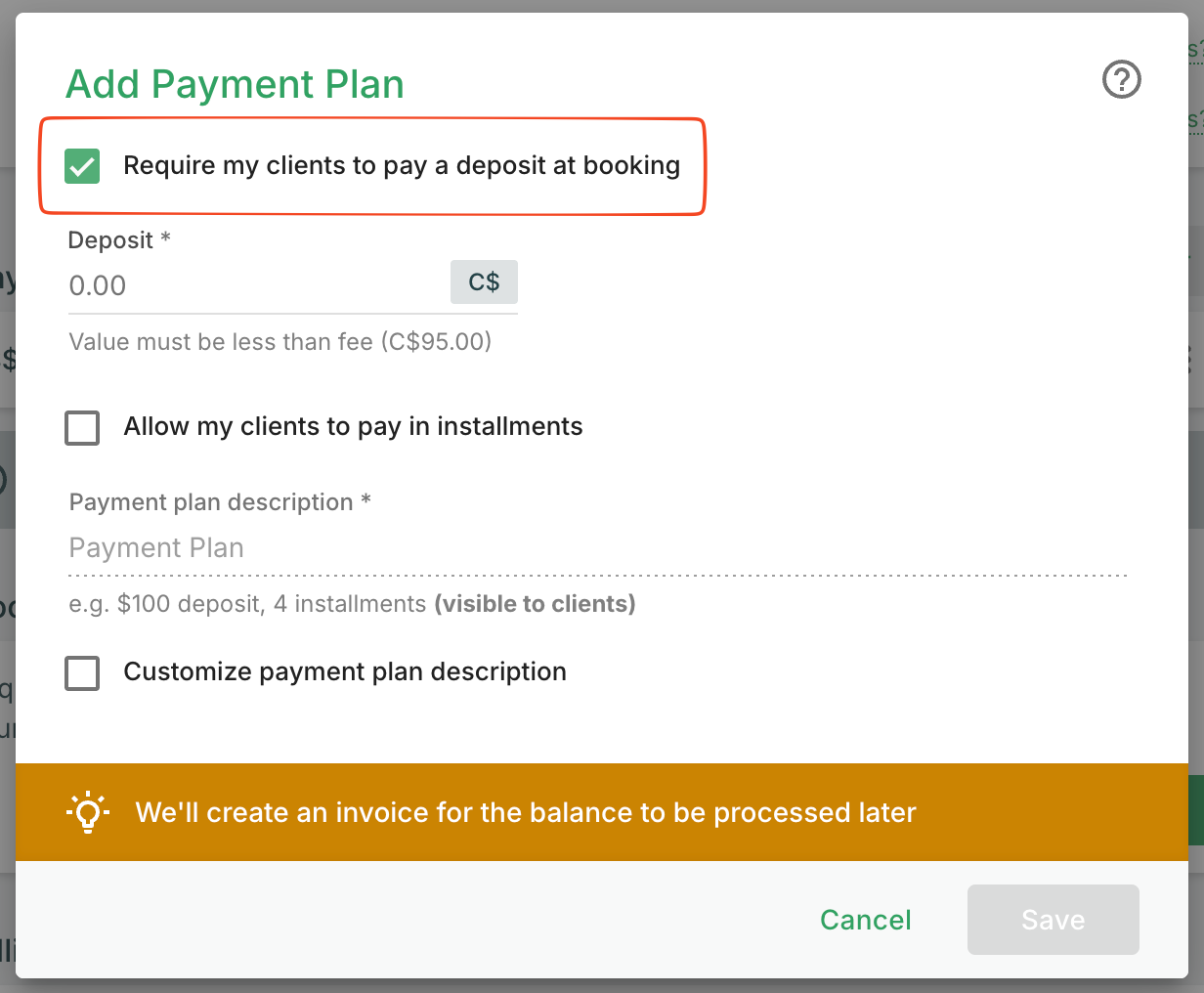Click the 'Require my clients to pay' label text

[401, 166]
